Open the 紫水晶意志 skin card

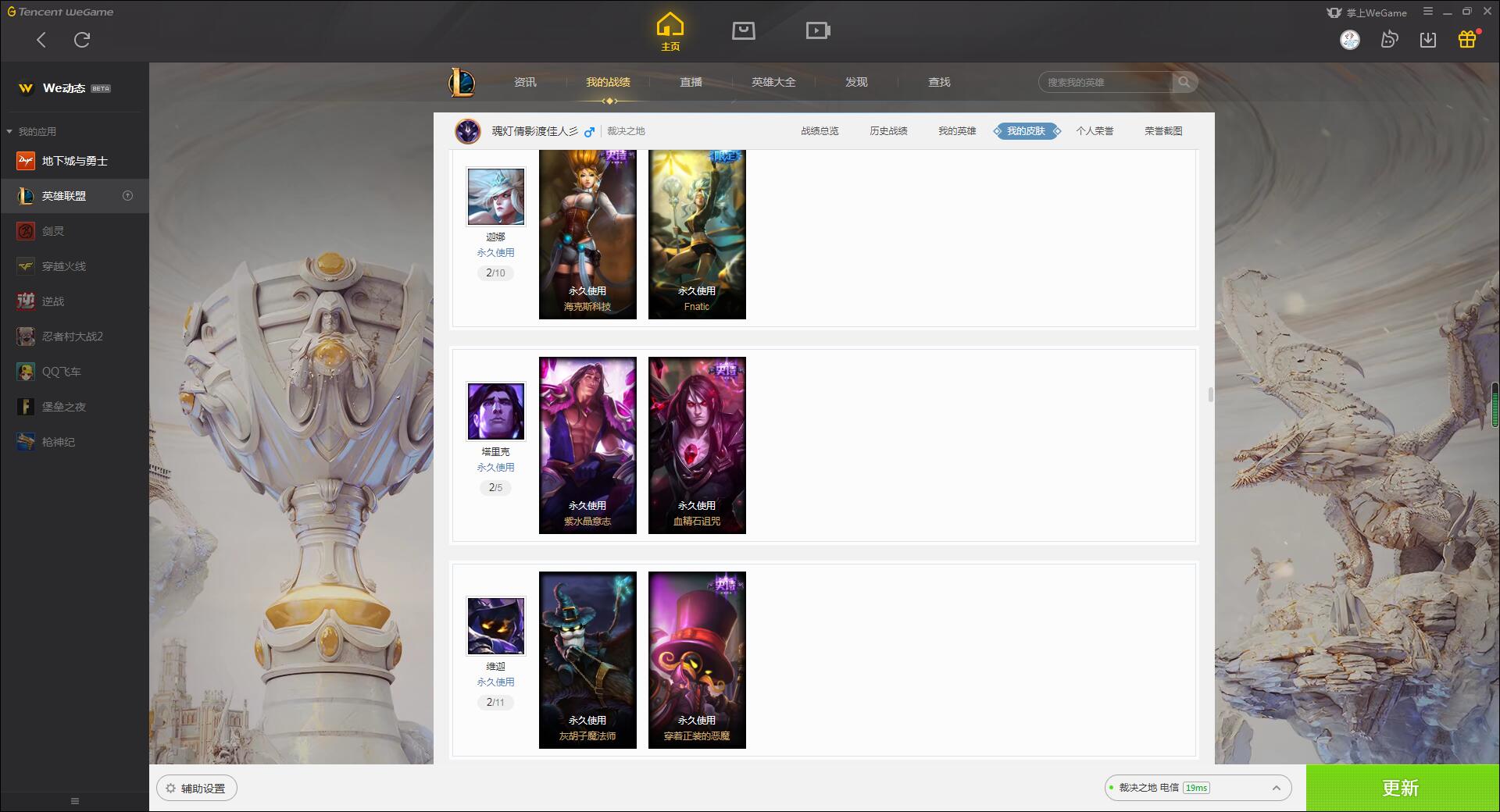[587, 446]
